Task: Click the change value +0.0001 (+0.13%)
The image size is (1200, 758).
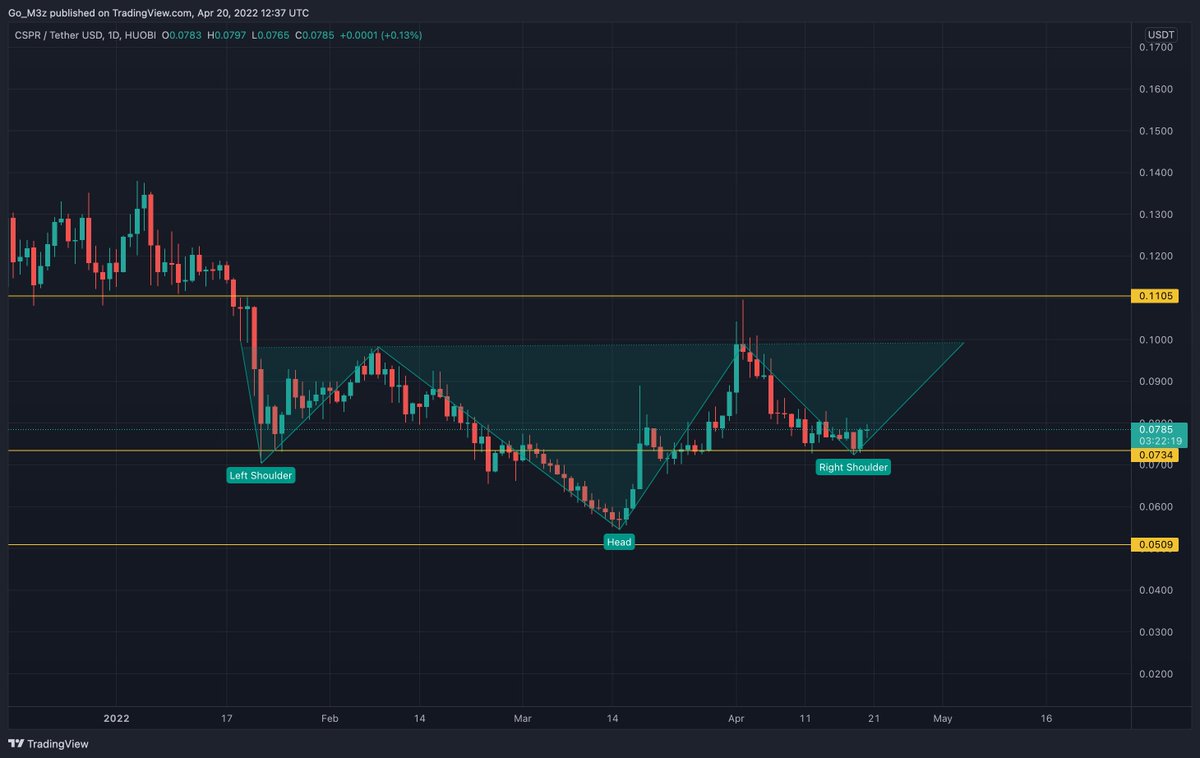Action: click(381, 35)
